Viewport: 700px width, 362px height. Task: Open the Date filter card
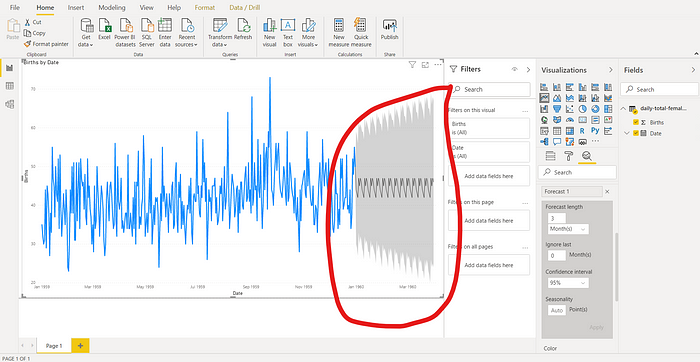click(x=489, y=152)
